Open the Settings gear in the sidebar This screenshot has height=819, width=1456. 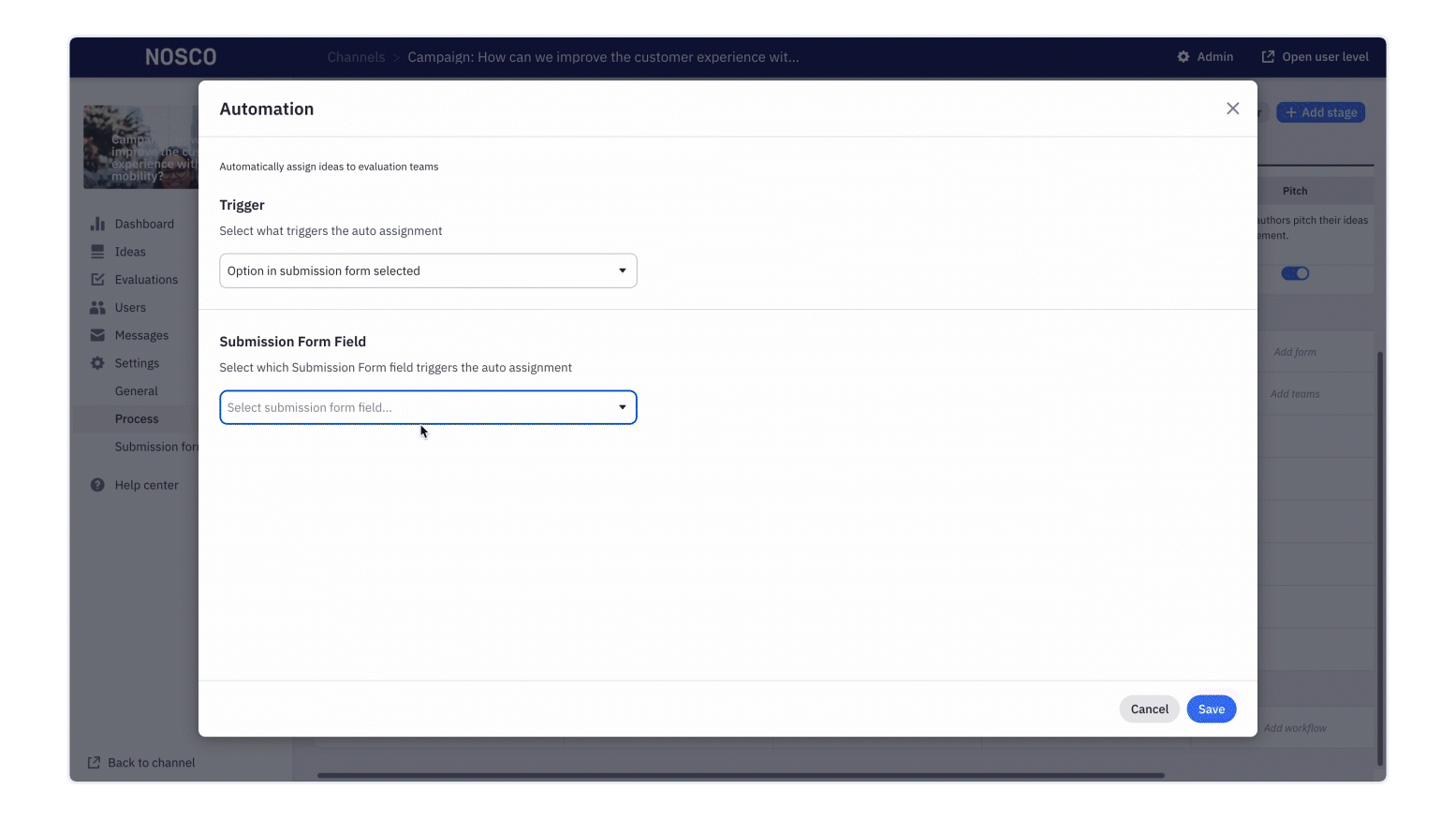point(98,362)
